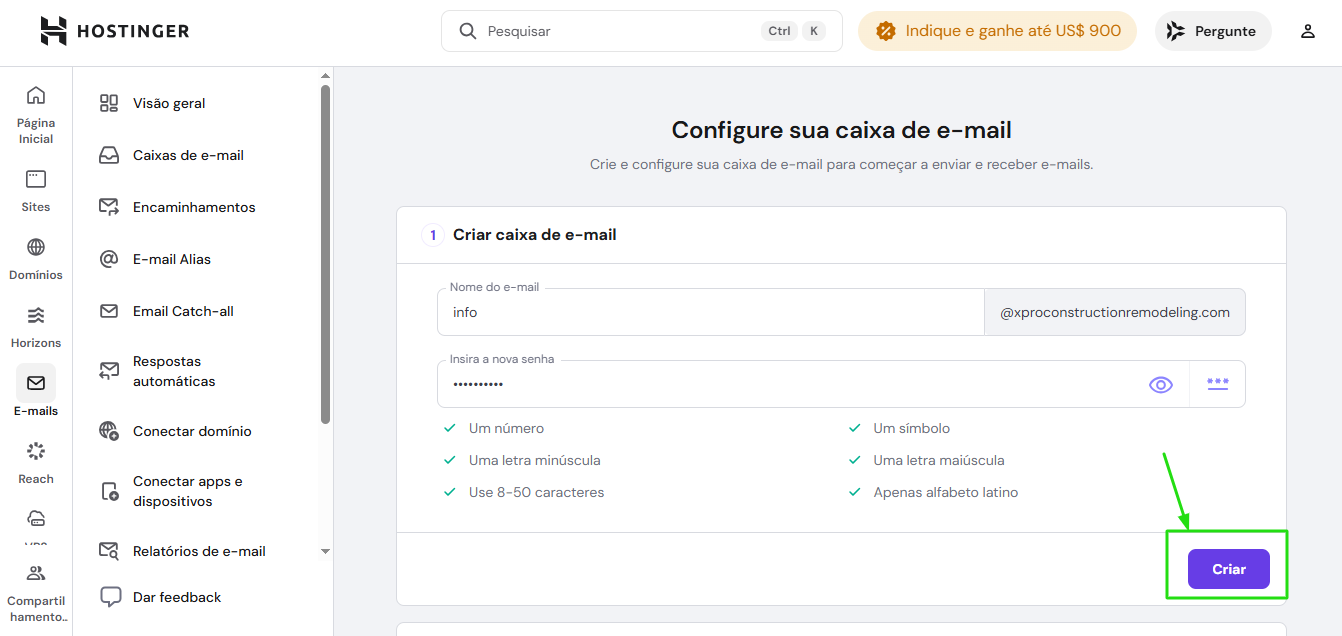Screen dimensions: 1342x636
Task: Click the Pergunte button
Action: point(1212,31)
